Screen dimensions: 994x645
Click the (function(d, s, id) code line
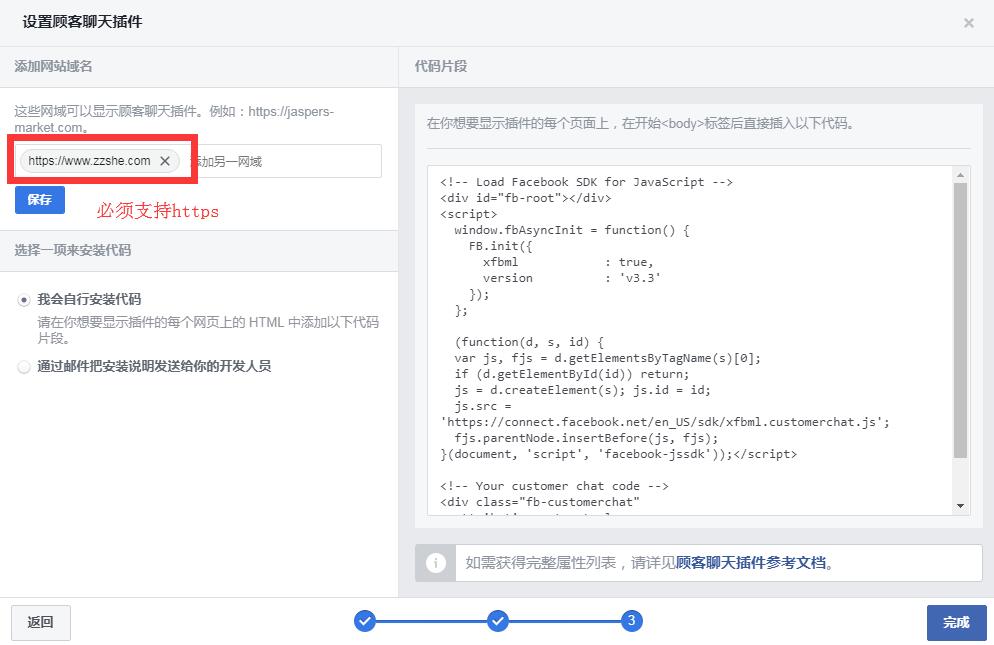529,342
